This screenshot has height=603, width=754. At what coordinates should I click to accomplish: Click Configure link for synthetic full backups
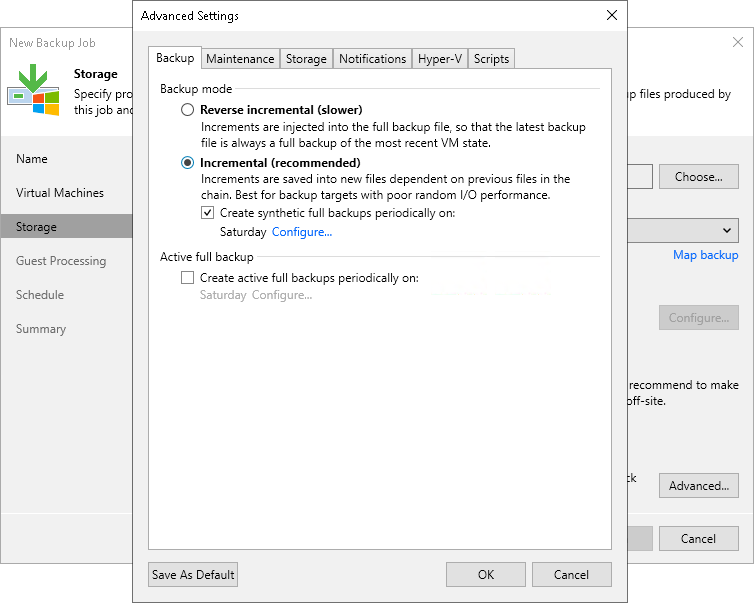click(302, 232)
